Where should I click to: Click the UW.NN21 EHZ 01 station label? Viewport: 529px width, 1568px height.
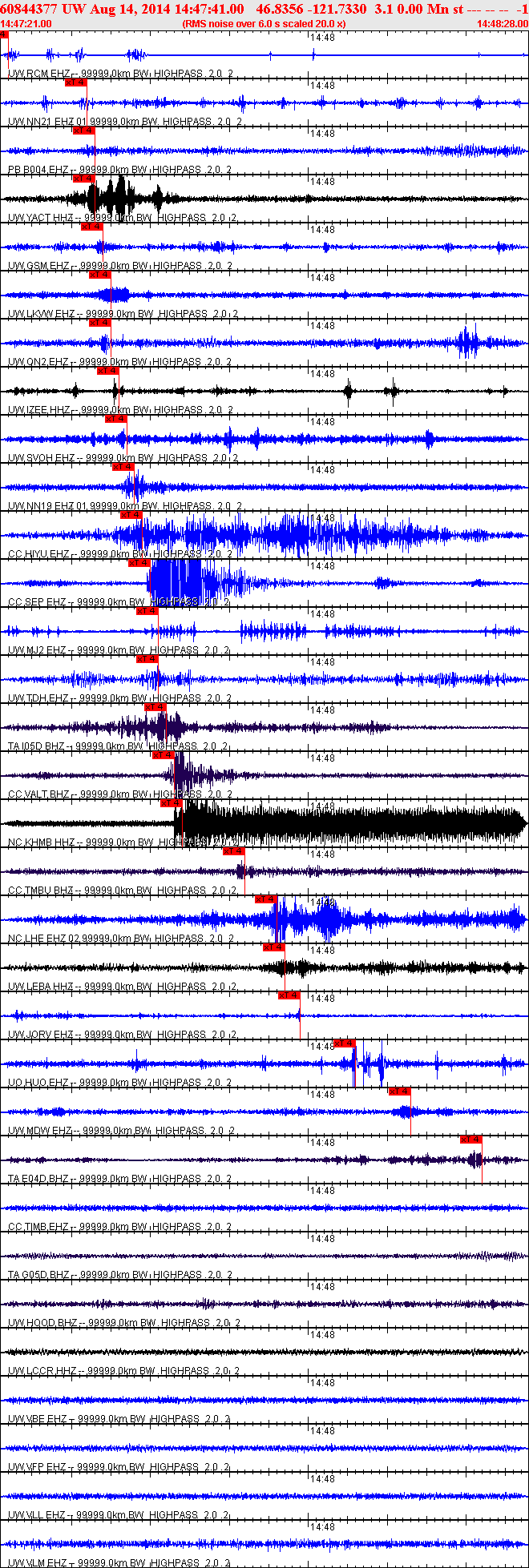point(47,122)
